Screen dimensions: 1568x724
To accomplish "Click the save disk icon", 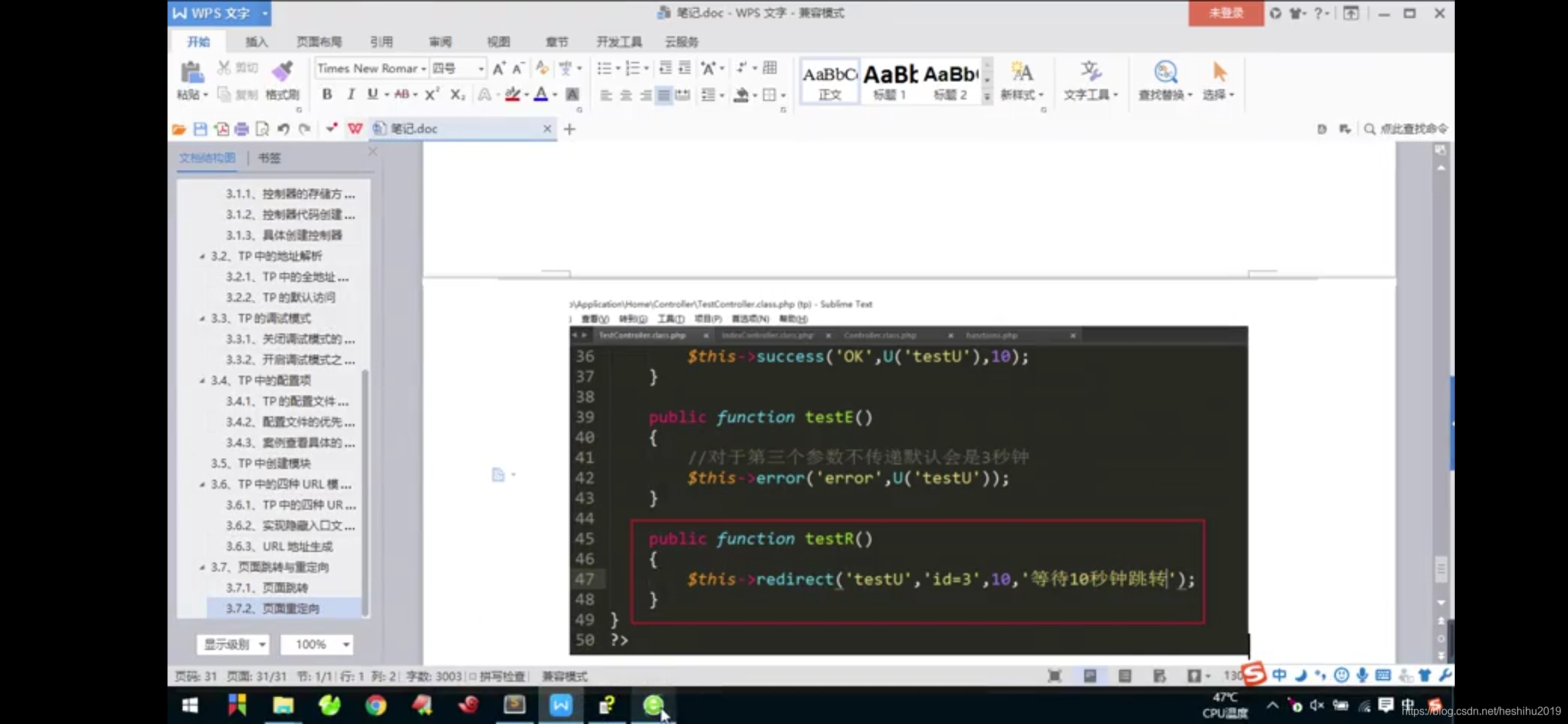I will pos(200,129).
